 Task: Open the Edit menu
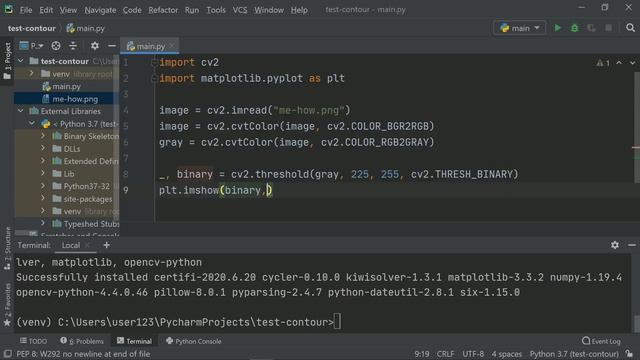pos(46,10)
